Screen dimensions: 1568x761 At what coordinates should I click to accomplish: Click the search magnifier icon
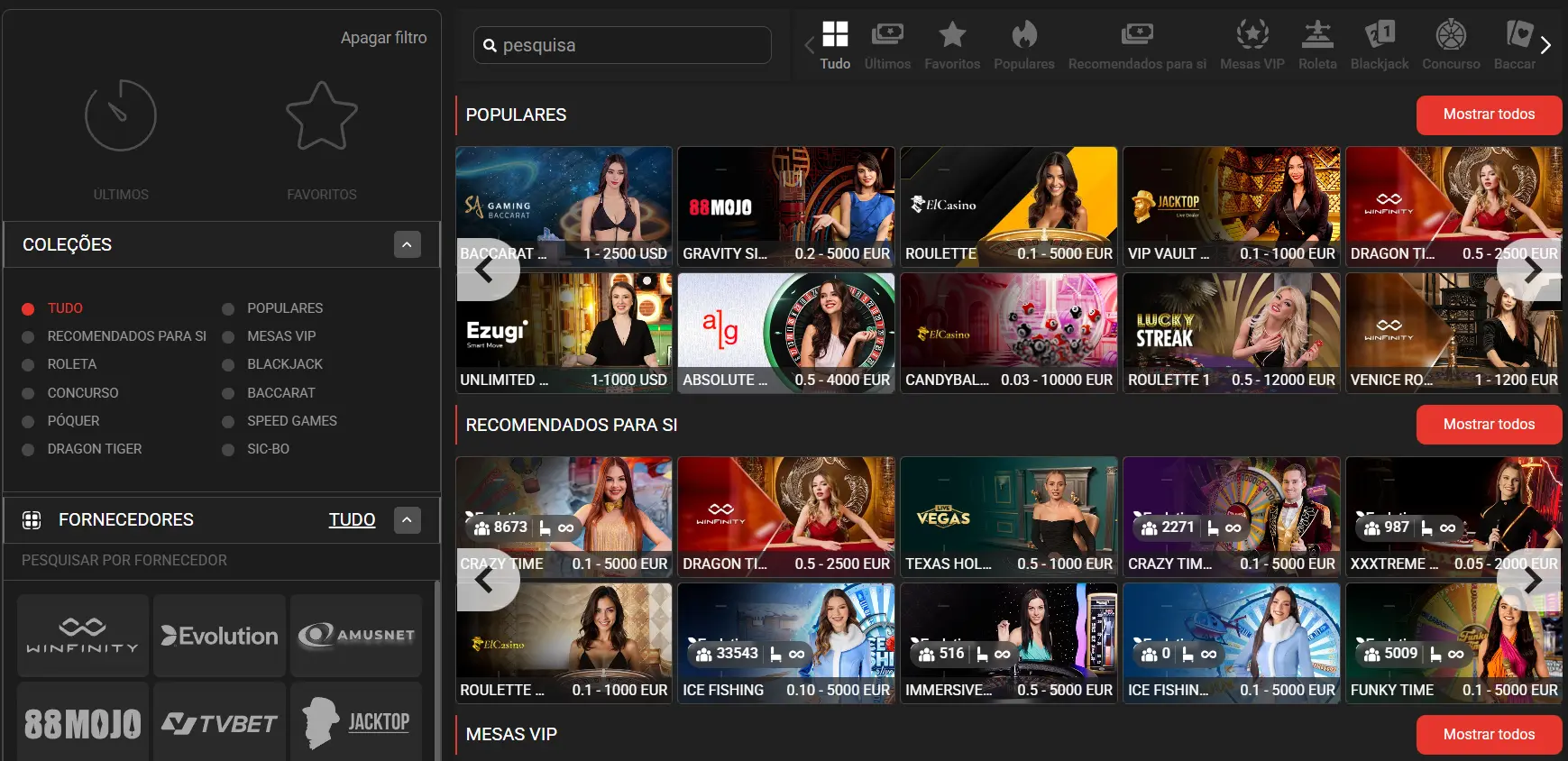[x=490, y=45]
